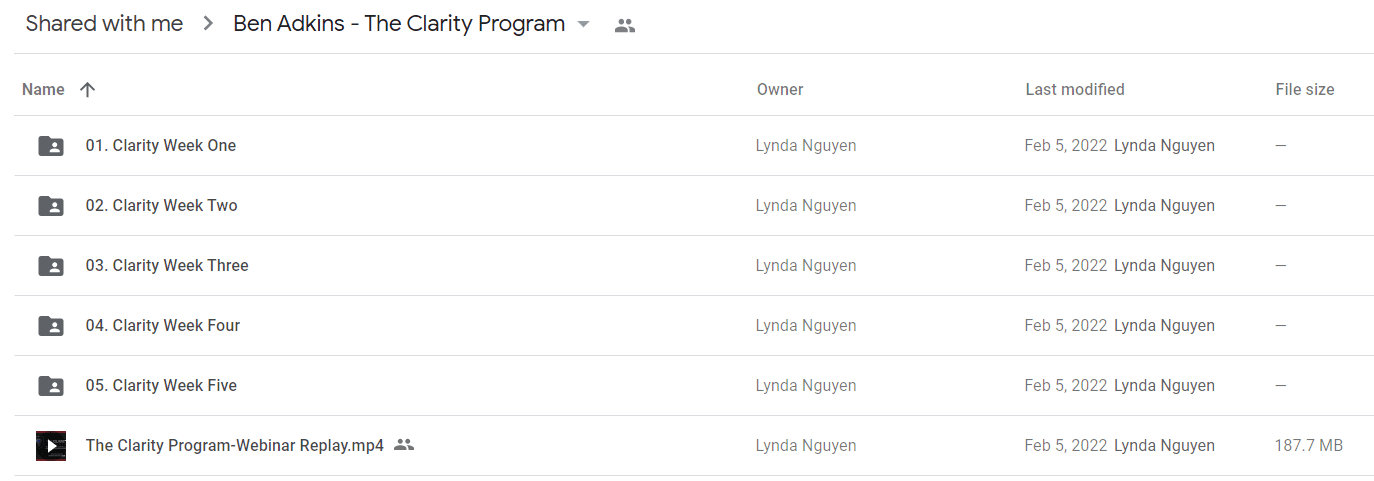The width and height of the screenshot is (1374, 481).
Task: Expand the Ben Adkins folder dropdown arrow
Action: pyautogui.click(x=584, y=25)
